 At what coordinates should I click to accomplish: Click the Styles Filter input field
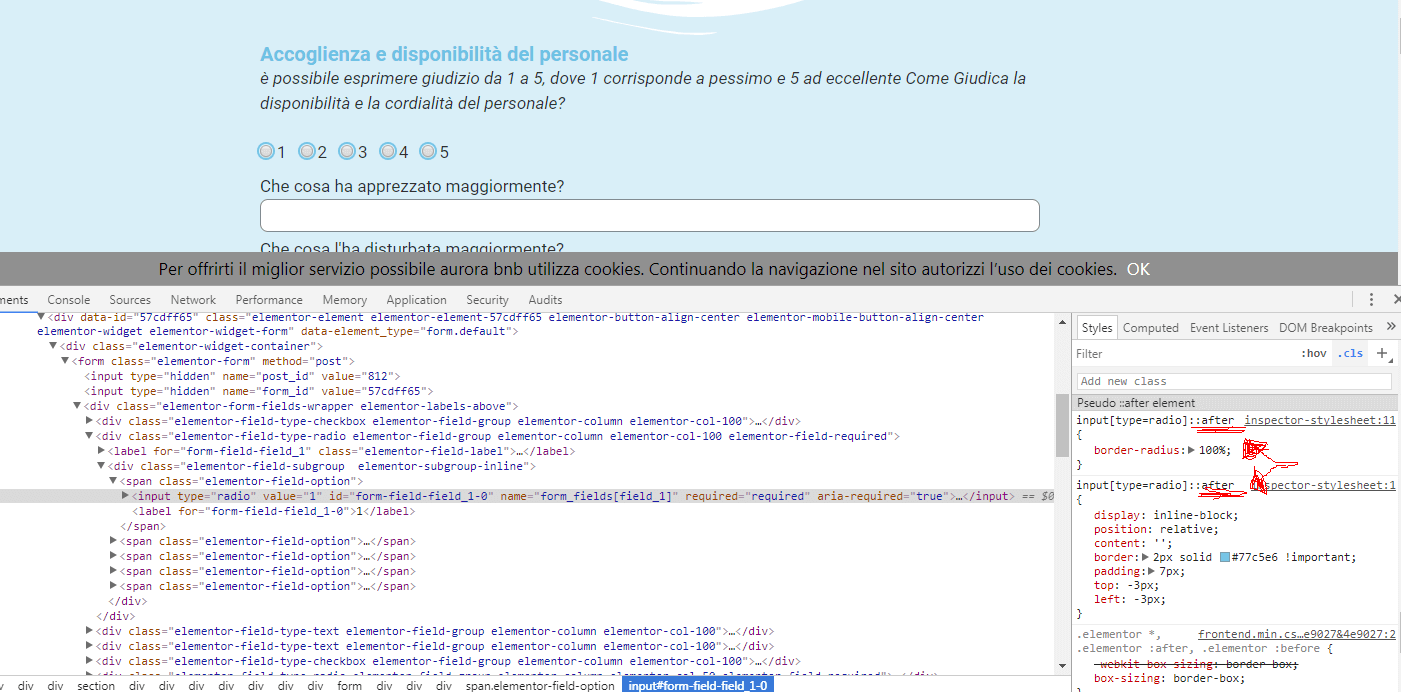click(x=1185, y=354)
